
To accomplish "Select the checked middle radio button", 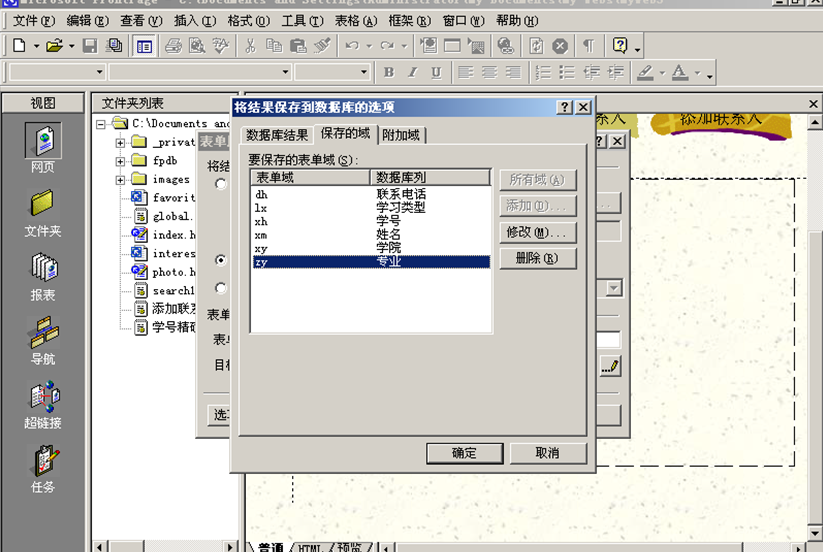I will [x=220, y=260].
